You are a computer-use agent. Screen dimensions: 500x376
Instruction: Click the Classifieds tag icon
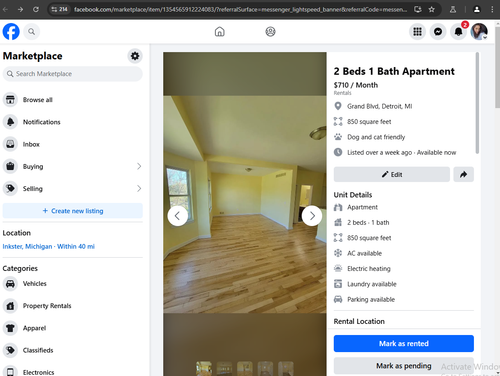pos(10,350)
